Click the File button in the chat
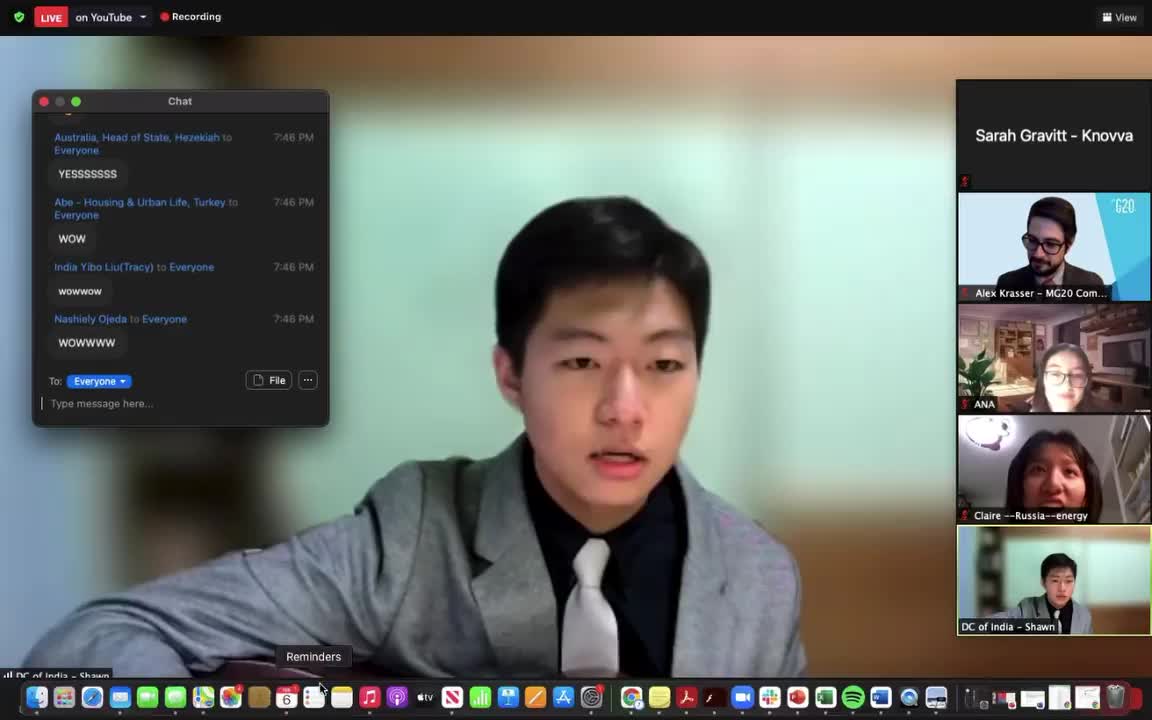The width and height of the screenshot is (1152, 720). click(x=269, y=381)
